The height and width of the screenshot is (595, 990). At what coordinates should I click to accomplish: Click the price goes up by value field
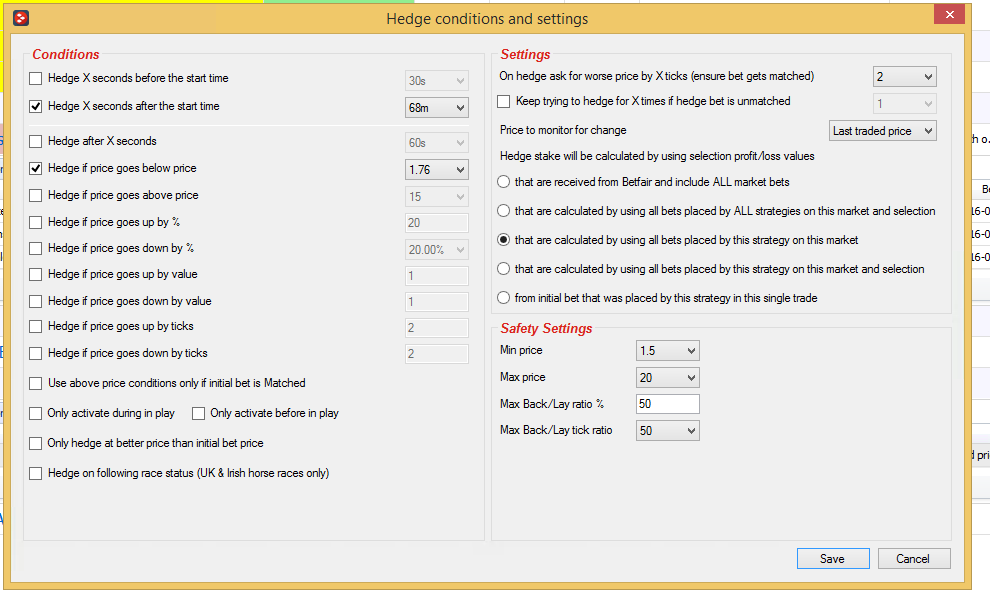[x=437, y=275]
